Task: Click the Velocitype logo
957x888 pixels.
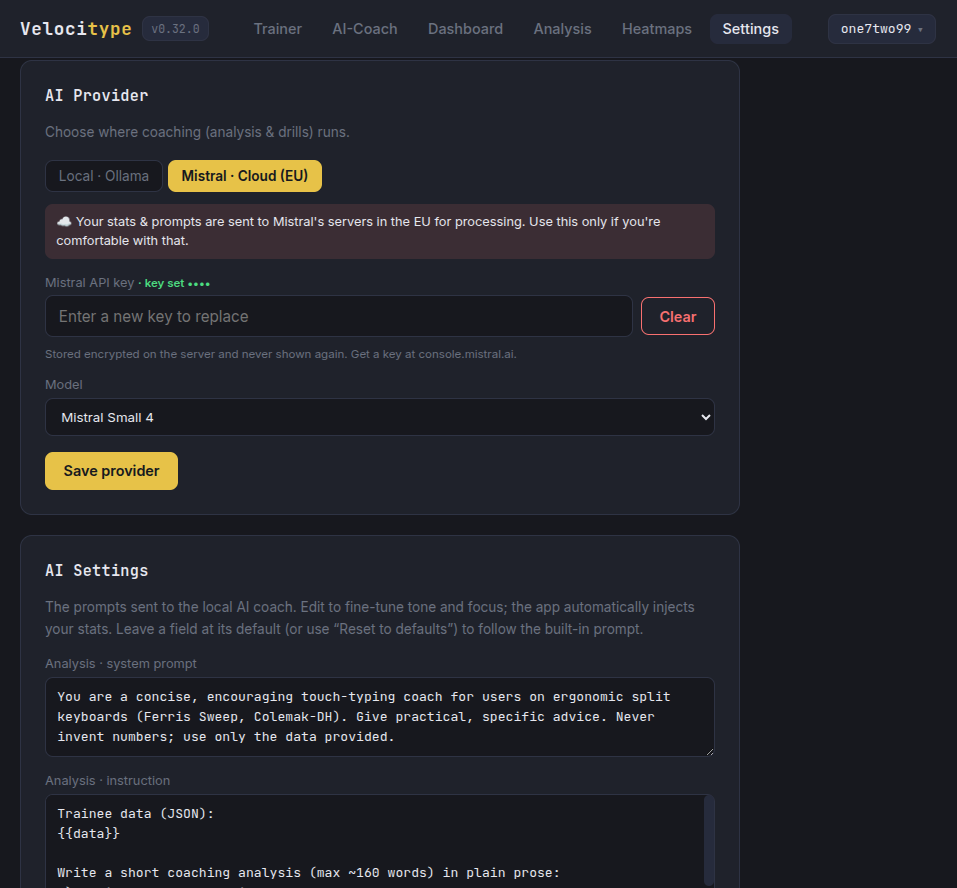Action: (x=76, y=29)
